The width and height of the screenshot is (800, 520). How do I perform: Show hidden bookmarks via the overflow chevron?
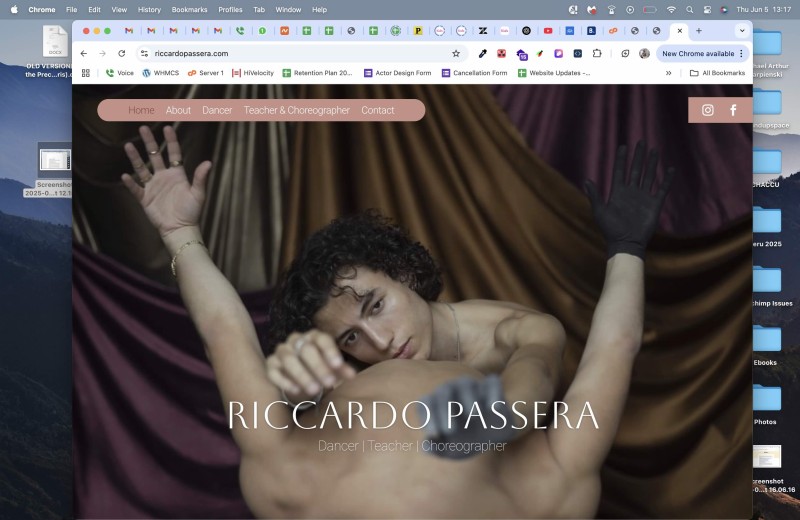tap(668, 73)
